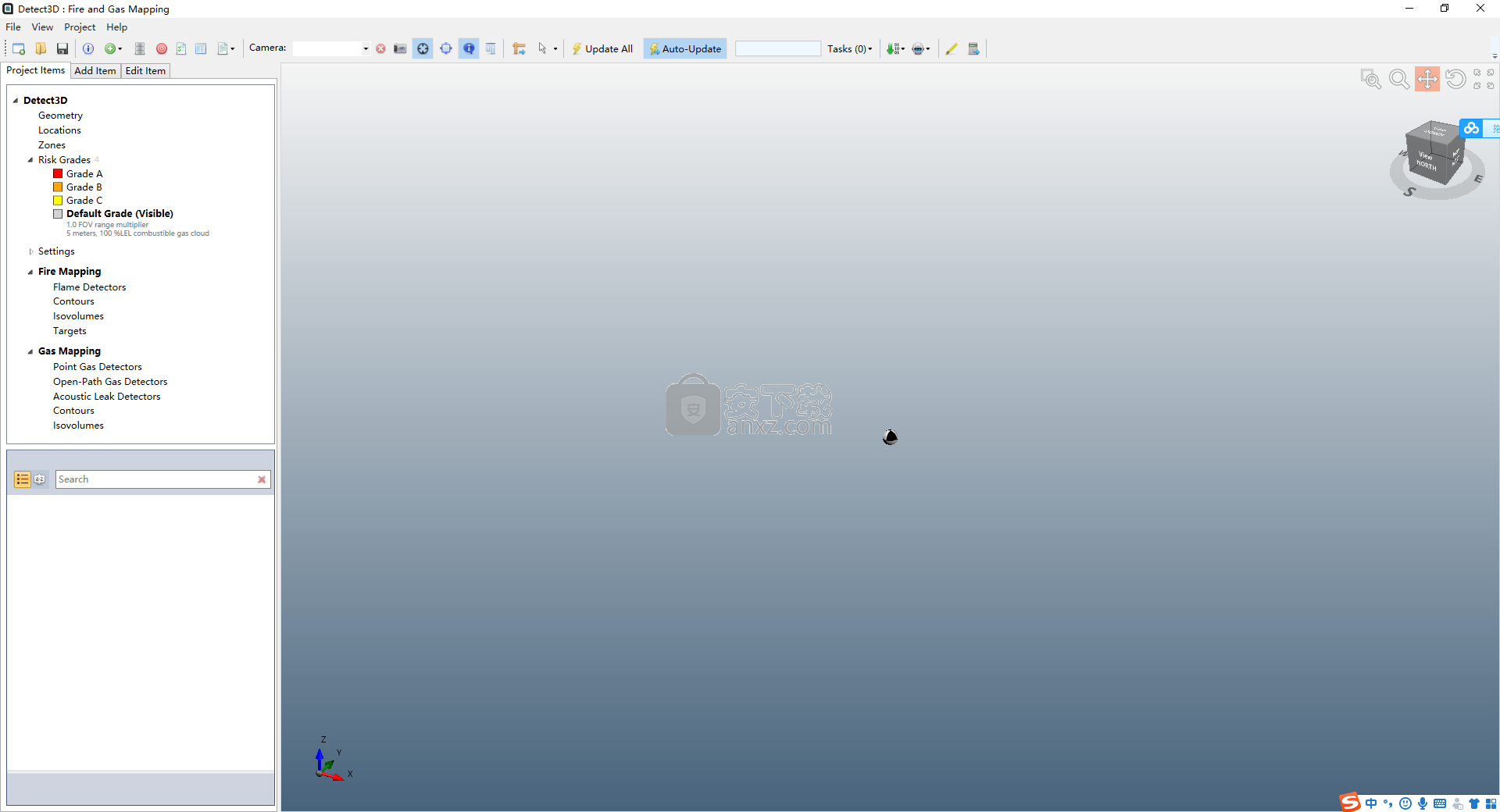Select Flame Detectors in the tree

pyautogui.click(x=89, y=287)
